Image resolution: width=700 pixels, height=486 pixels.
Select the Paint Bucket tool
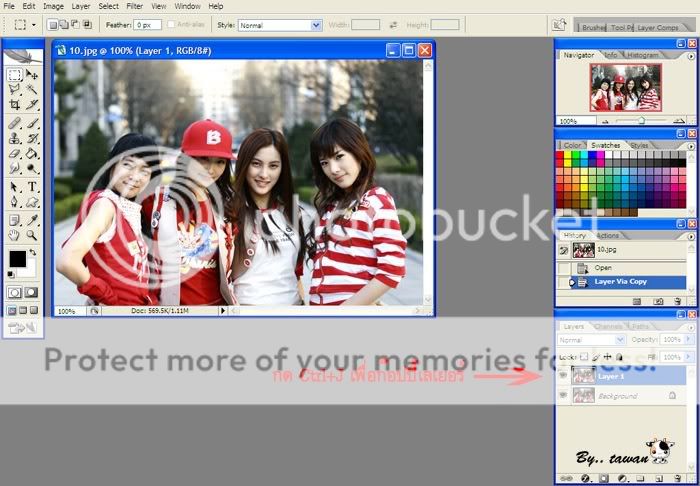click(x=32, y=154)
